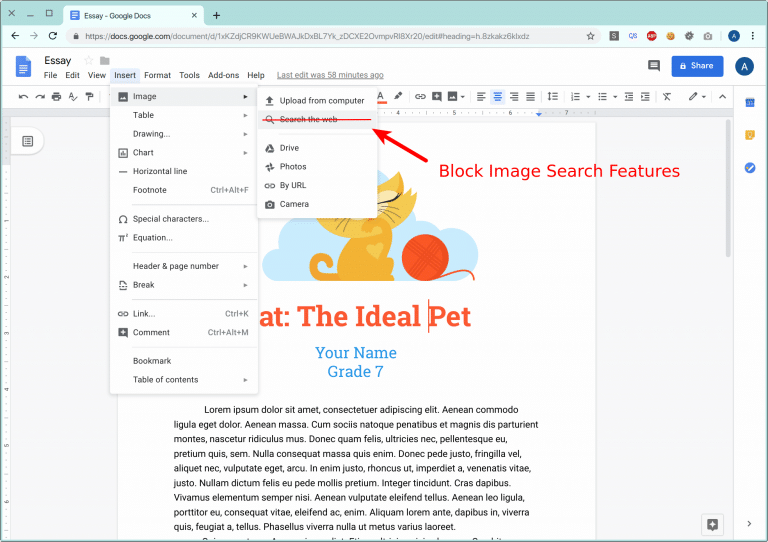Toggle justify alignment

point(530,96)
